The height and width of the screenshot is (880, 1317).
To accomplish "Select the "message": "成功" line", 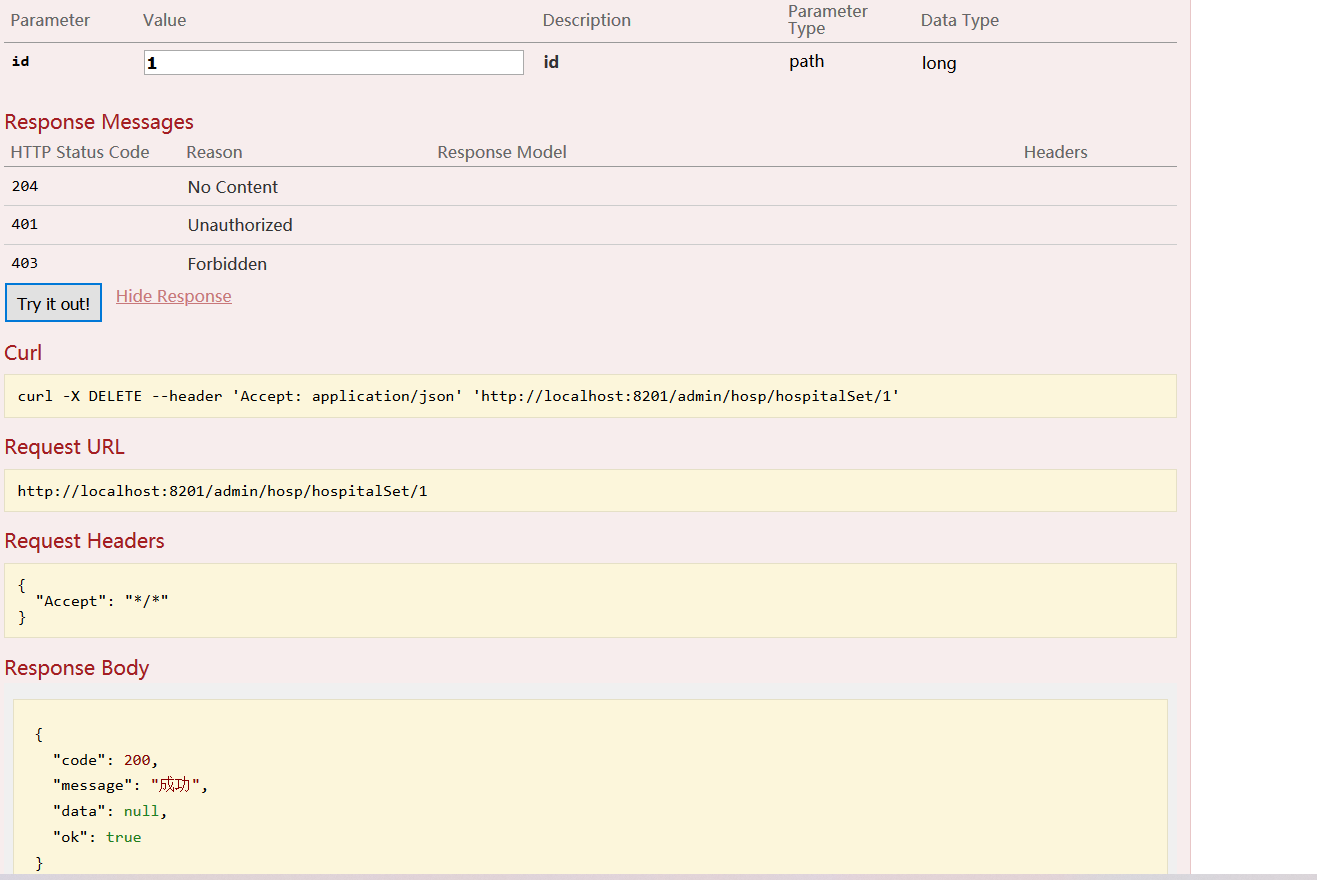I will pos(131,785).
